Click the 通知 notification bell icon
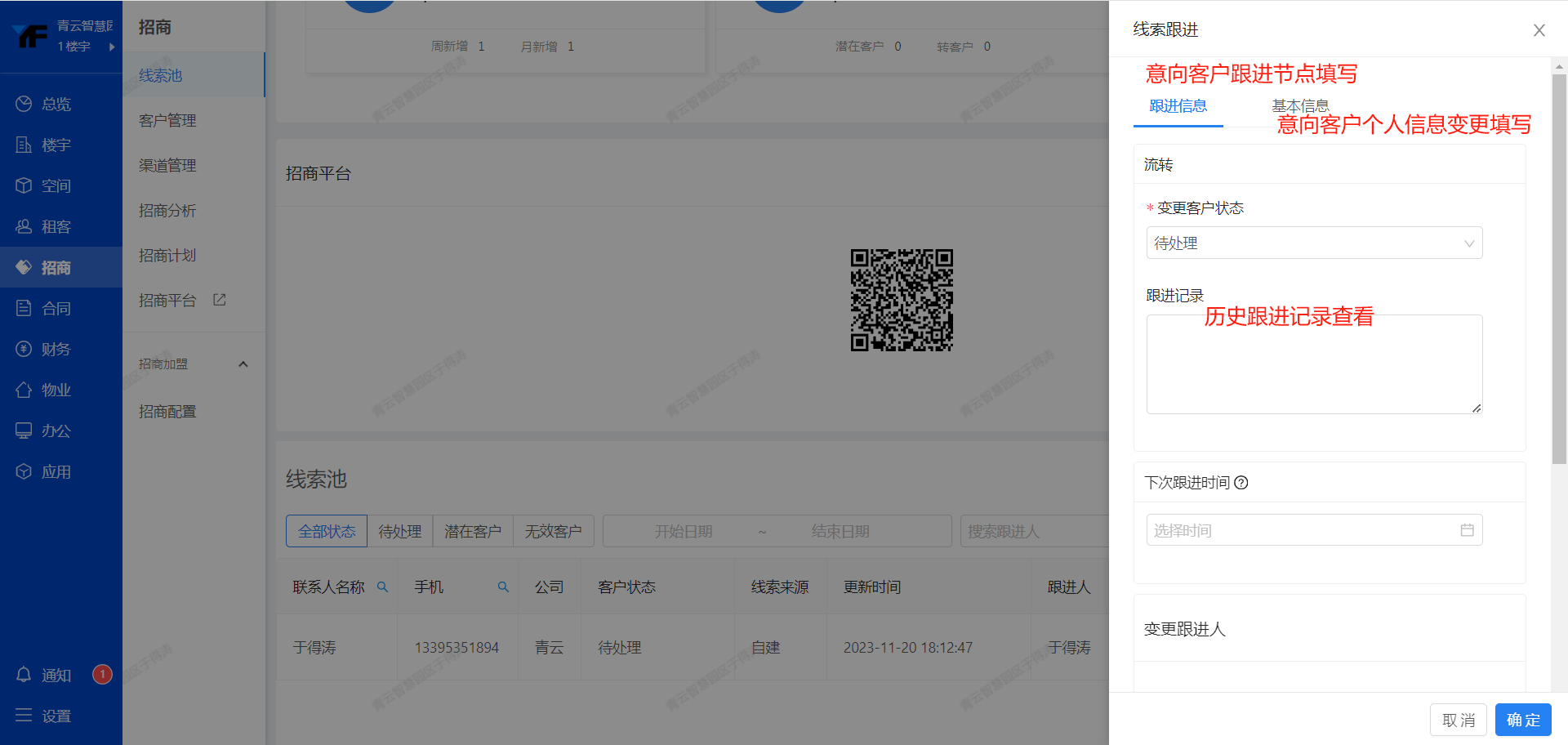This screenshot has width=1568, height=745. (24, 675)
